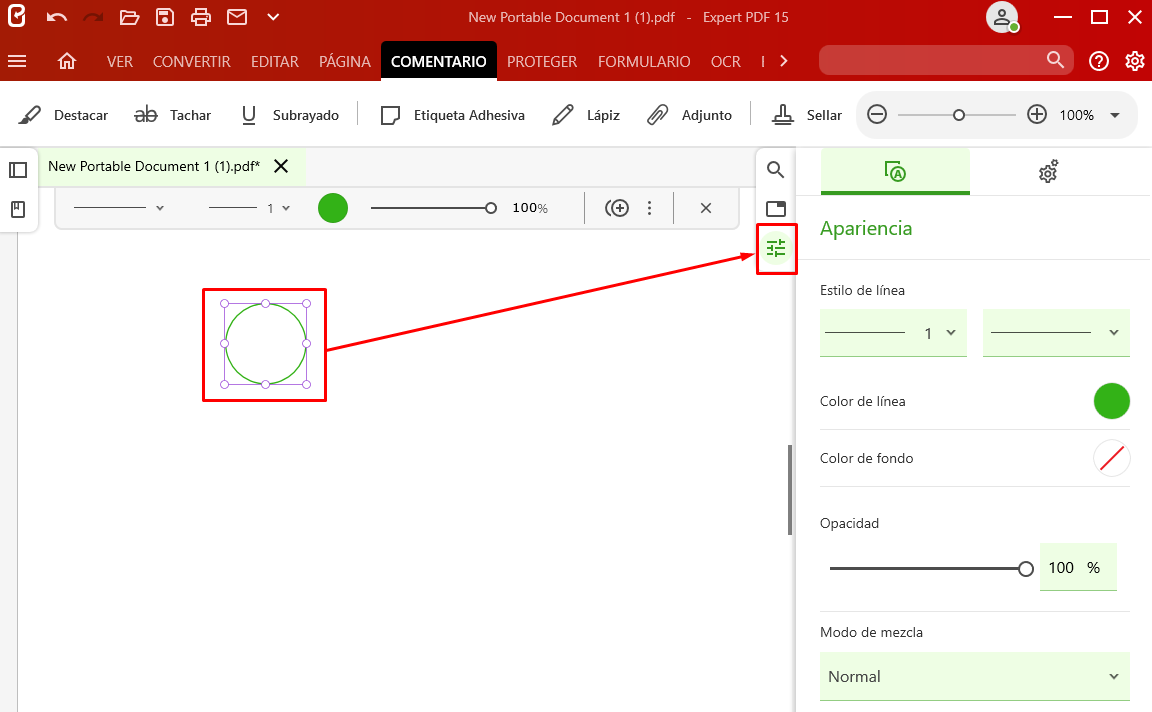Image resolution: width=1152 pixels, height=712 pixels.
Task: Open the bookmarks panel icon
Action: (18, 209)
